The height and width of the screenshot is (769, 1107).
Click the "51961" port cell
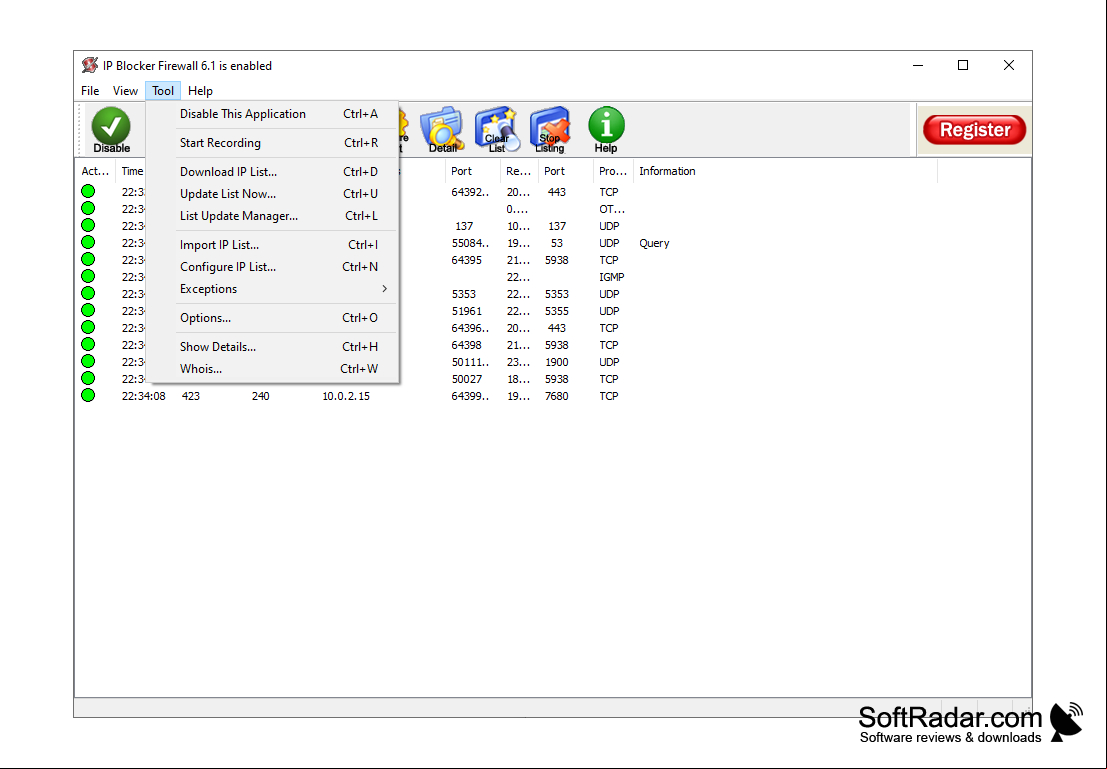[467, 311]
